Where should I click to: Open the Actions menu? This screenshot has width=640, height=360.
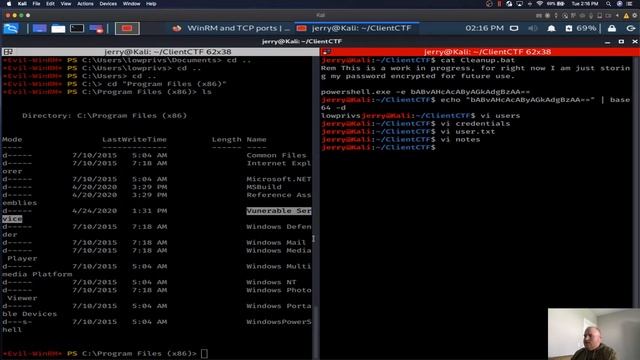pos(85,4)
